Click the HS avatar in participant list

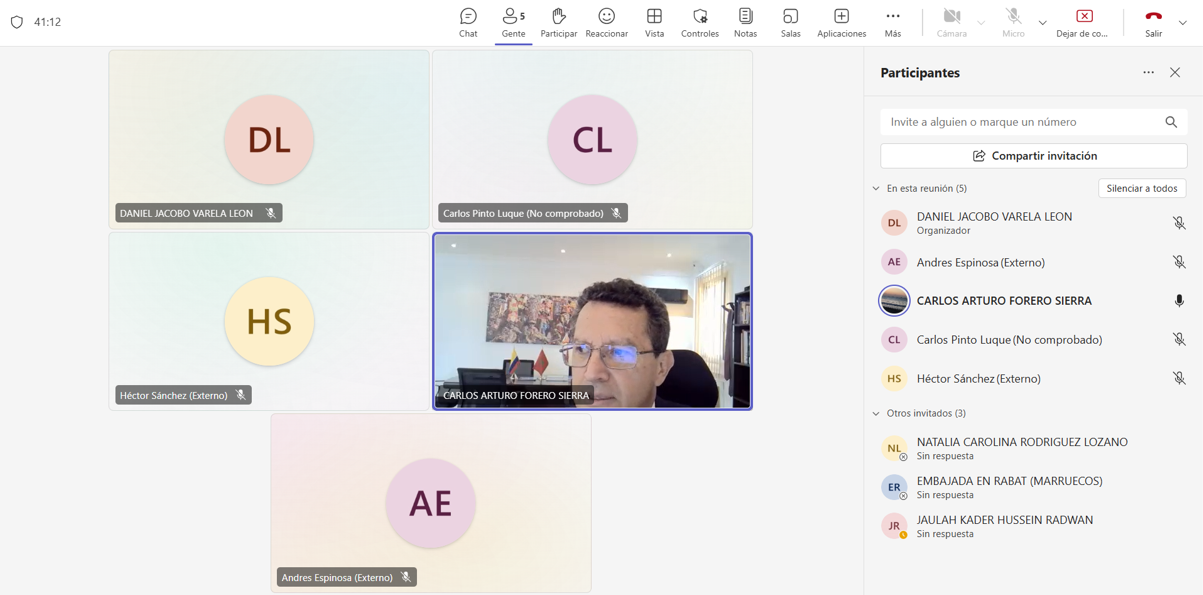coord(894,379)
